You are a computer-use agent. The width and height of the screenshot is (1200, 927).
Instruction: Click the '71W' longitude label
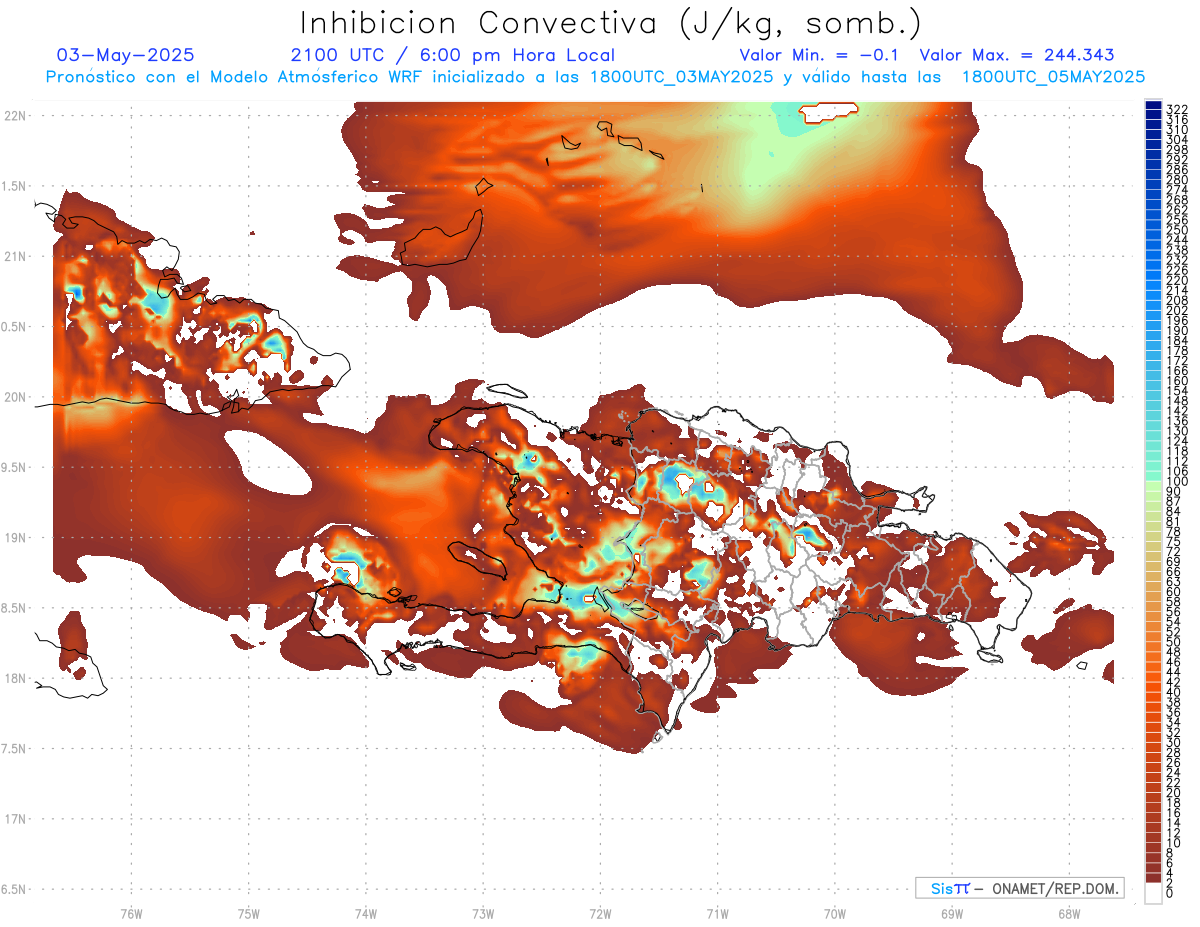click(717, 913)
